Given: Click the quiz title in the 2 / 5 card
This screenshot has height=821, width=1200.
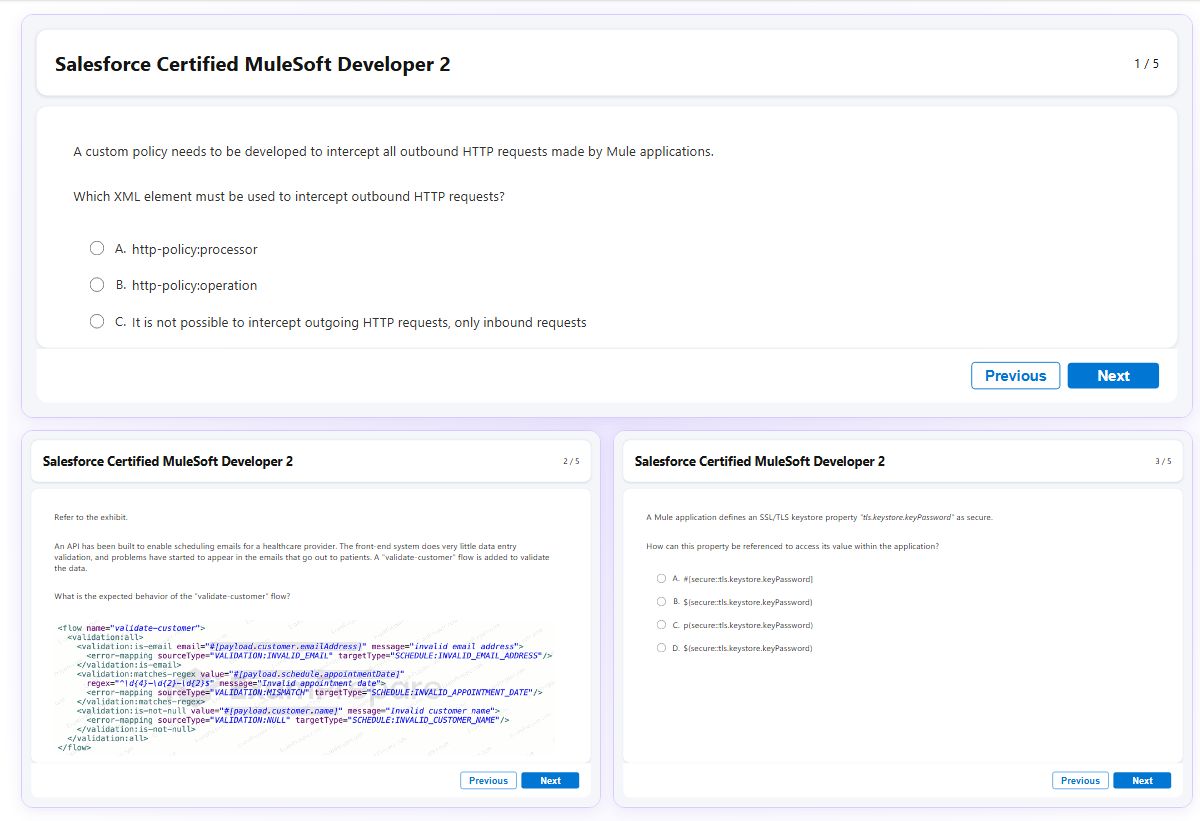Looking at the screenshot, I should (x=168, y=461).
